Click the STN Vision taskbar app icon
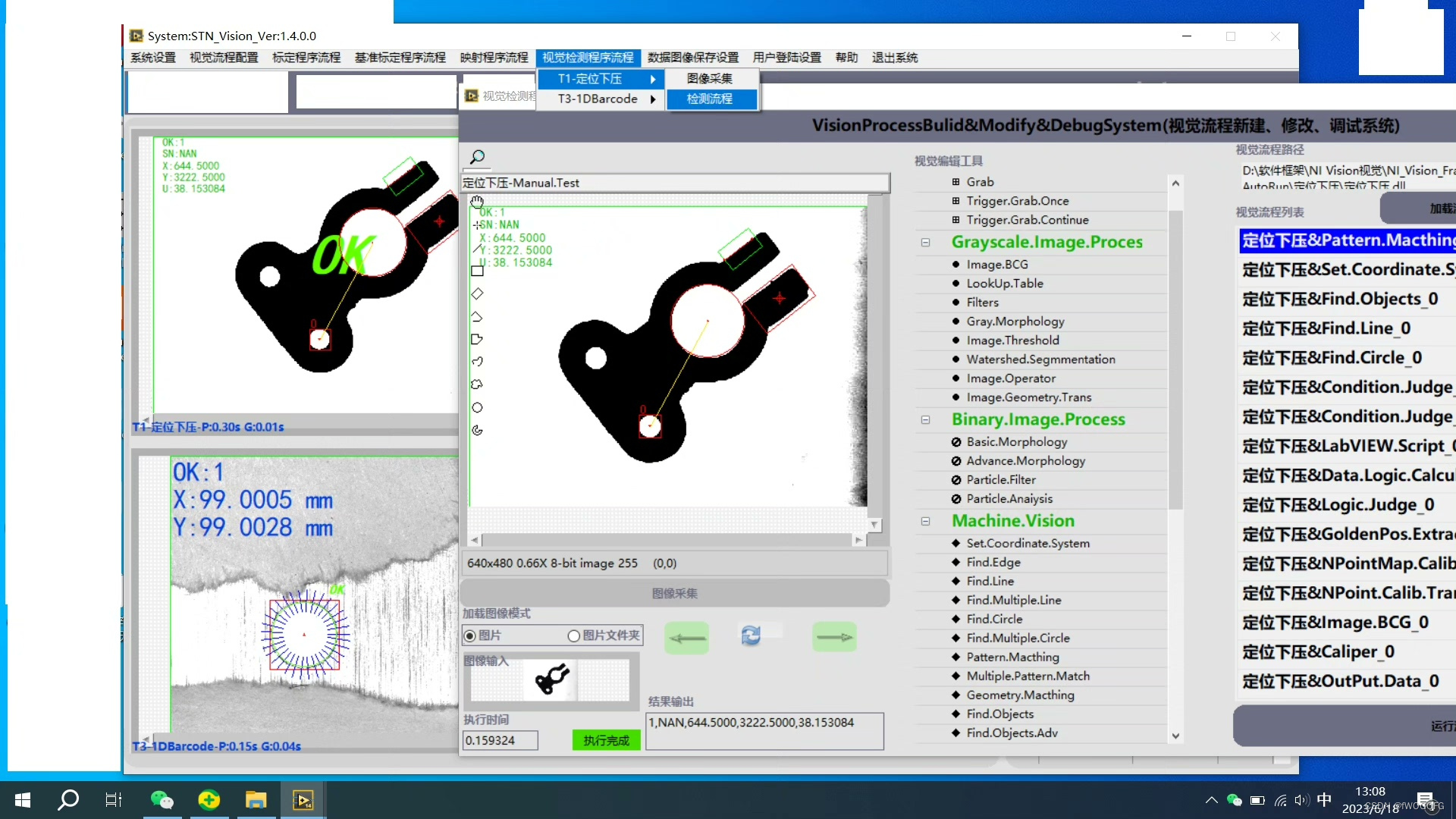Screen dimensions: 1456x819 coord(303,800)
